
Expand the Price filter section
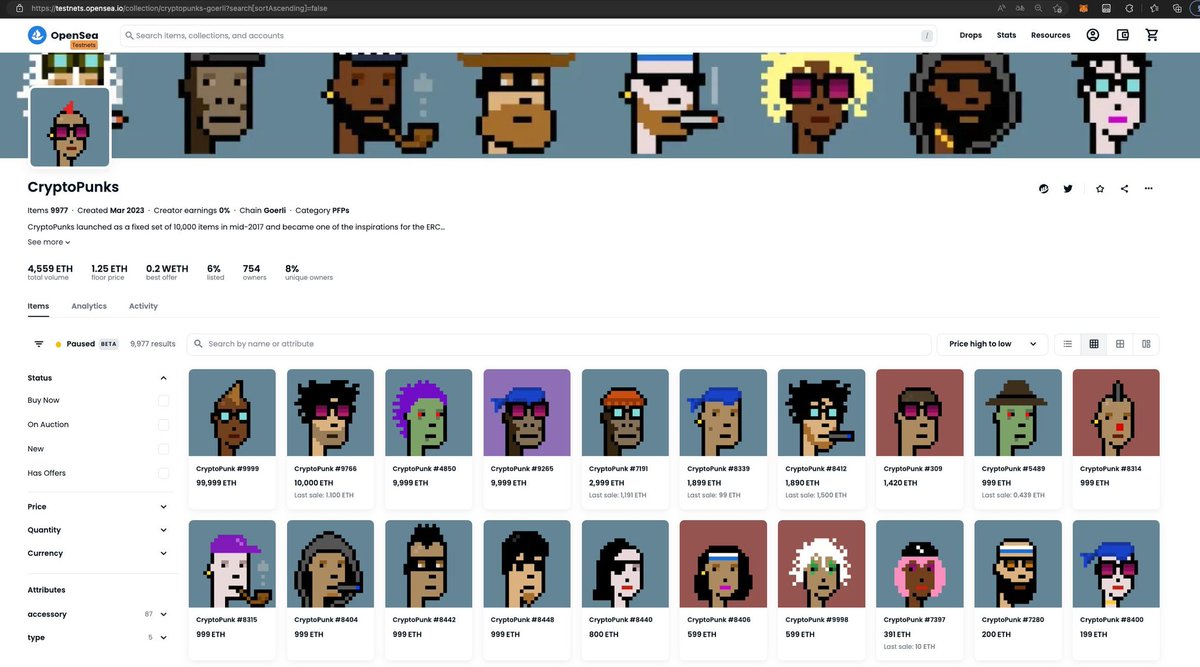tap(98, 507)
